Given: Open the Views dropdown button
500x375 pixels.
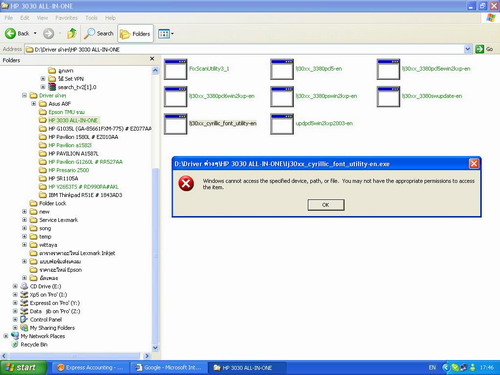Looking at the screenshot, I should [x=166, y=34].
